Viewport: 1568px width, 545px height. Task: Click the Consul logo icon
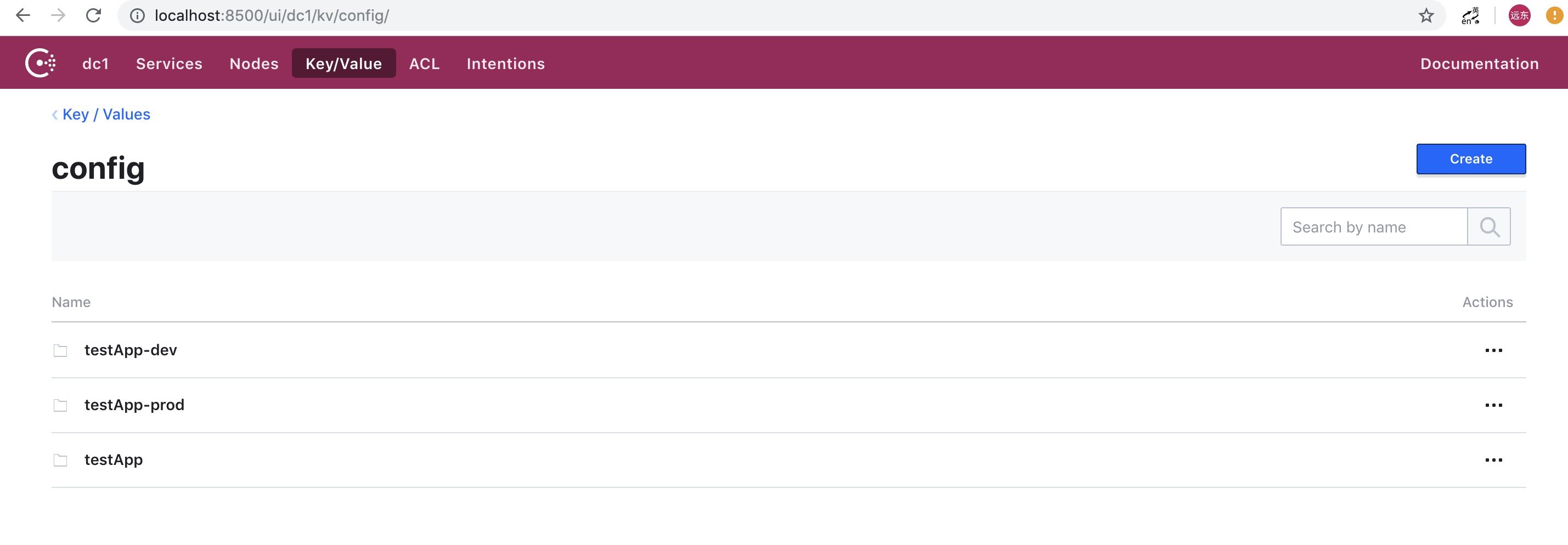(x=40, y=63)
